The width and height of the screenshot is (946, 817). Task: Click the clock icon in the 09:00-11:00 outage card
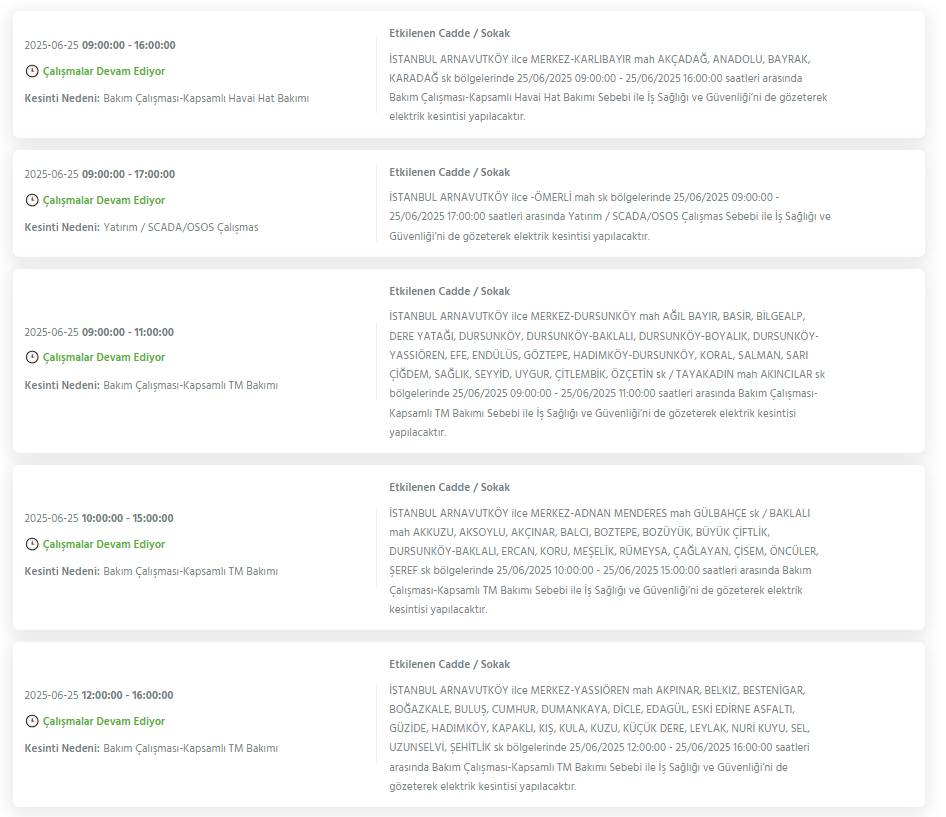pyautogui.click(x=32, y=357)
